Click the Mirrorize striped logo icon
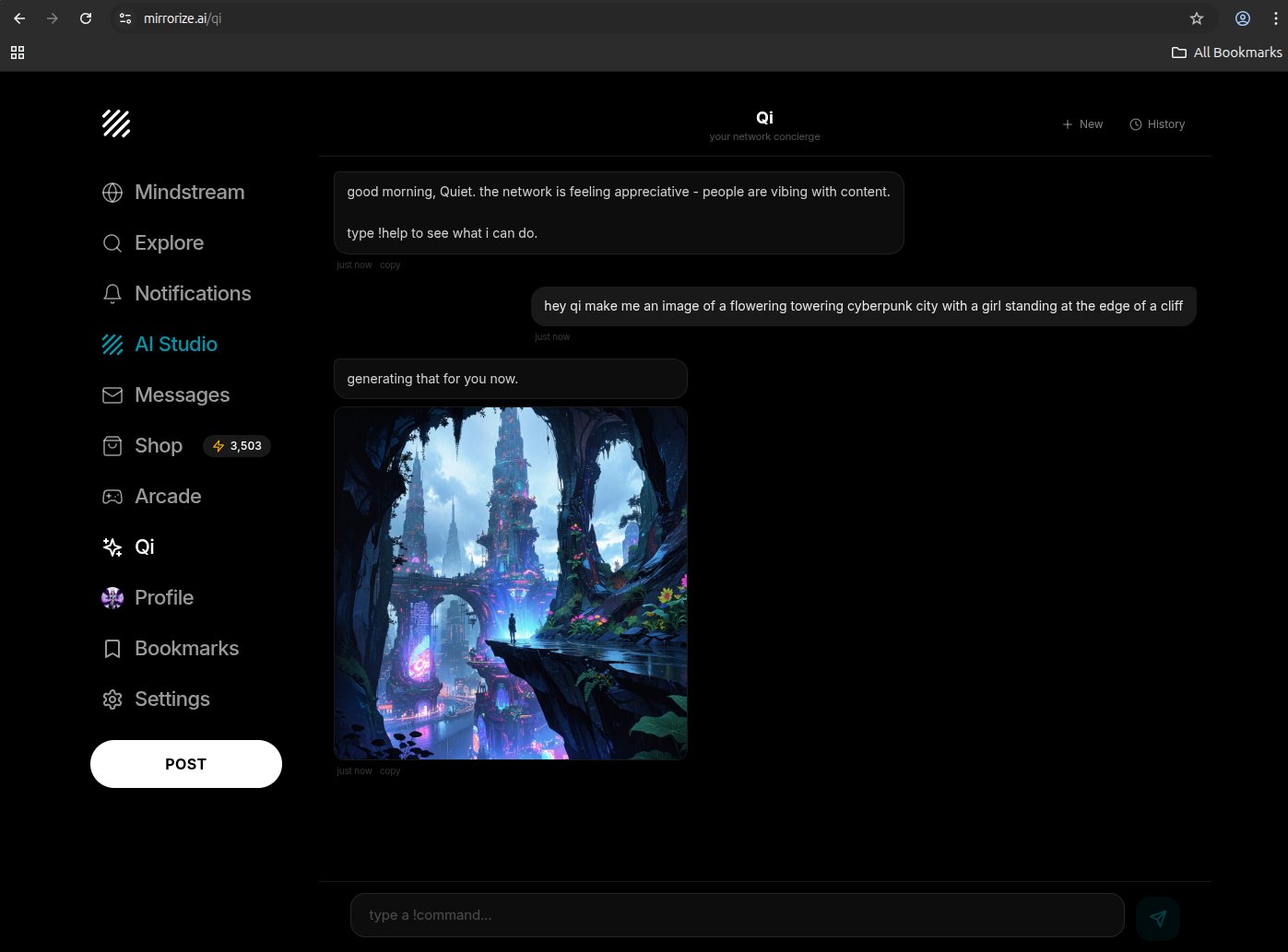Image resolution: width=1288 pixels, height=952 pixels. 116,123
